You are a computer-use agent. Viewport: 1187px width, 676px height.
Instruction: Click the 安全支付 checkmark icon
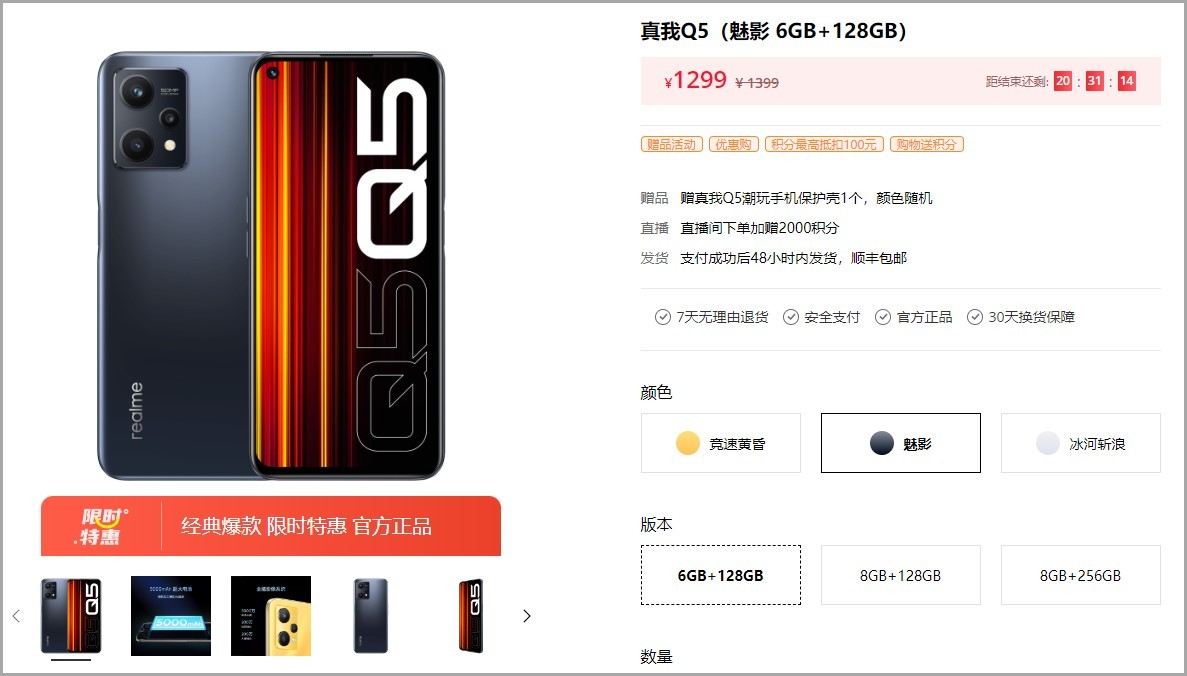[x=790, y=317]
